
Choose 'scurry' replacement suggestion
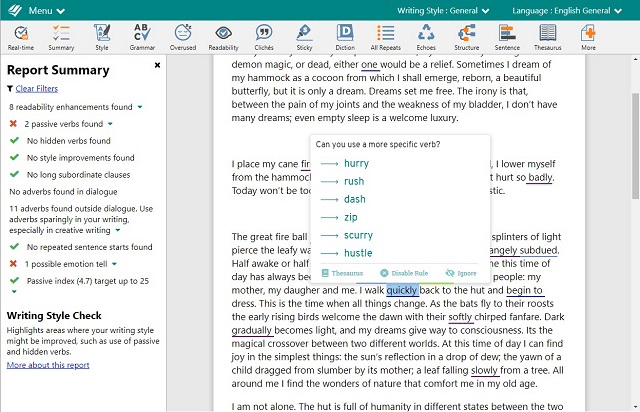357,235
